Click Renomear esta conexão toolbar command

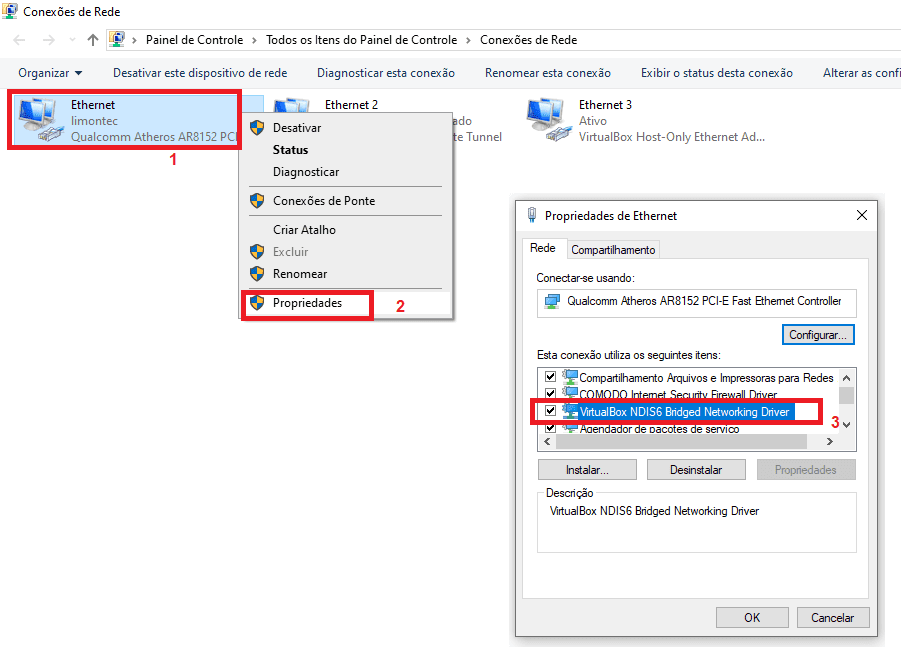(x=548, y=73)
